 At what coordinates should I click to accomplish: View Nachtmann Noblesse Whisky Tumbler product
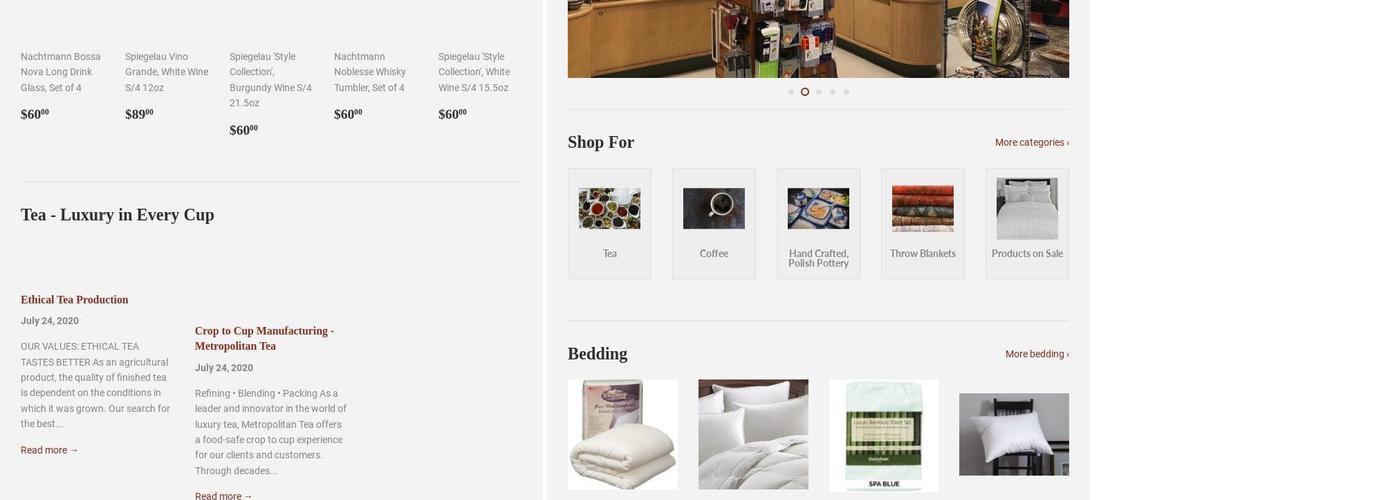370,72
